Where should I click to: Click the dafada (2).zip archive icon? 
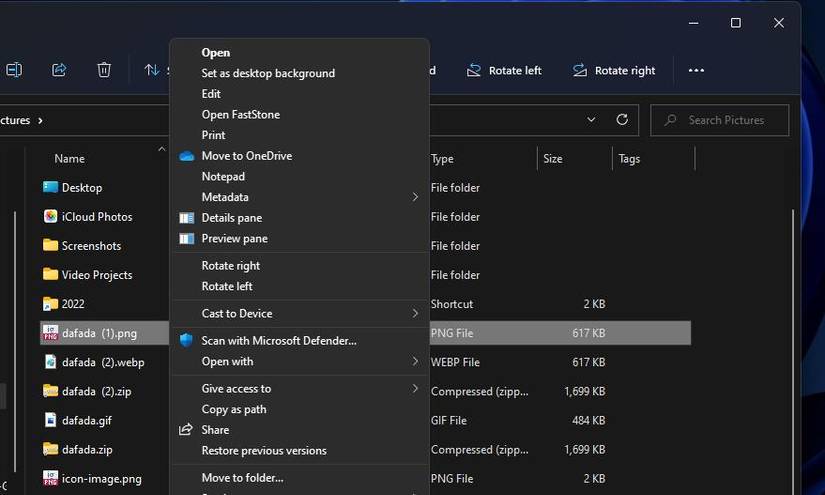click(51, 391)
